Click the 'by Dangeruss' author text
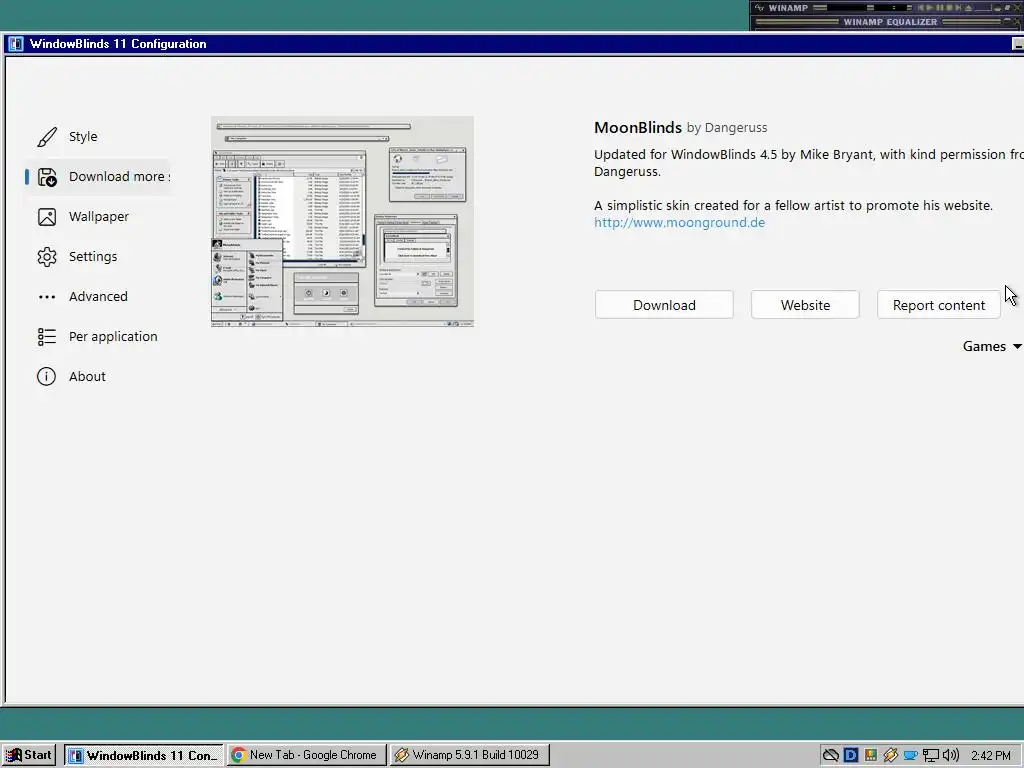The image size is (1024, 768). pos(727,128)
